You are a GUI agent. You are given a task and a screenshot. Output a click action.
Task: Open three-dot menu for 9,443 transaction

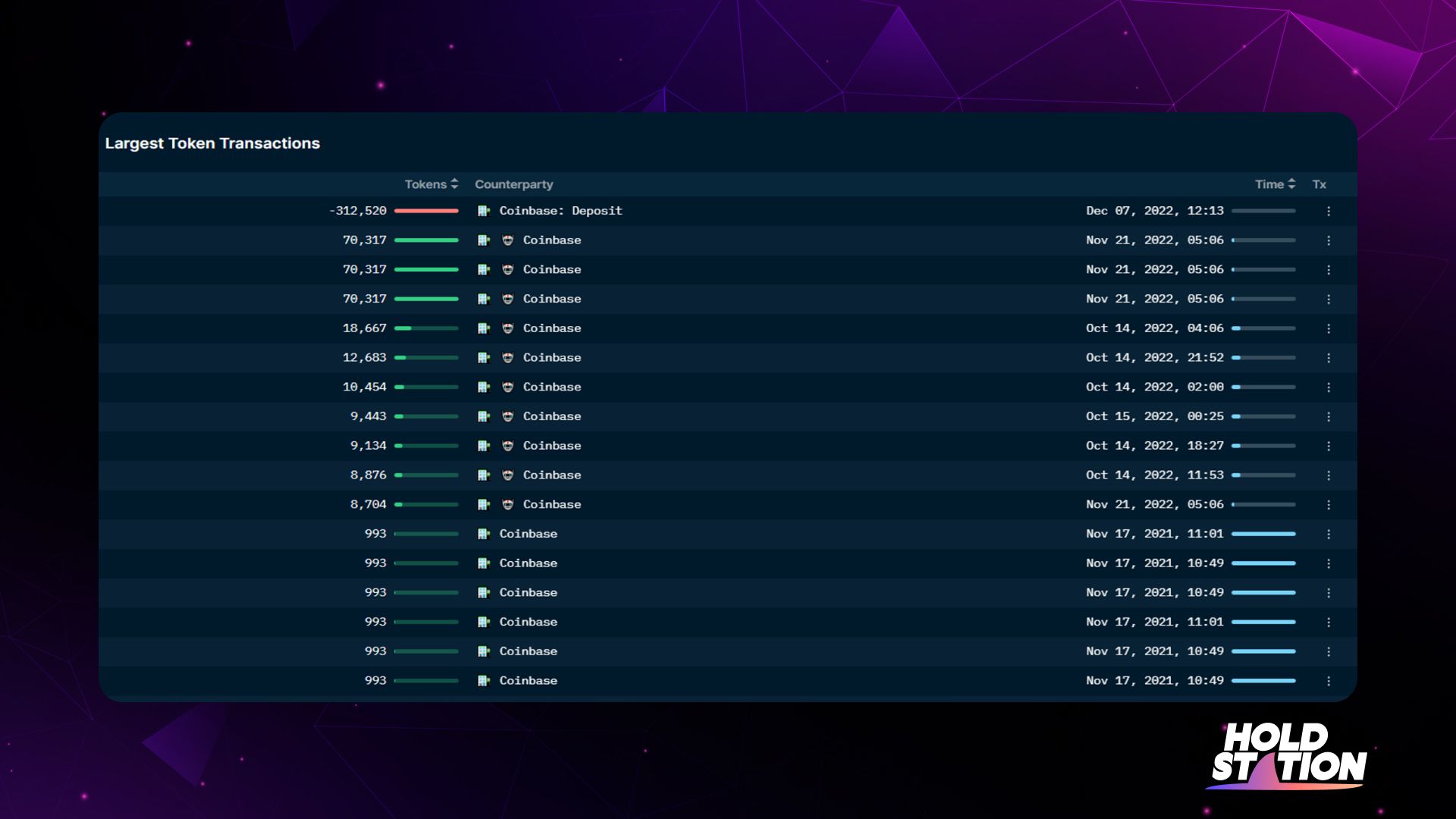(x=1329, y=417)
